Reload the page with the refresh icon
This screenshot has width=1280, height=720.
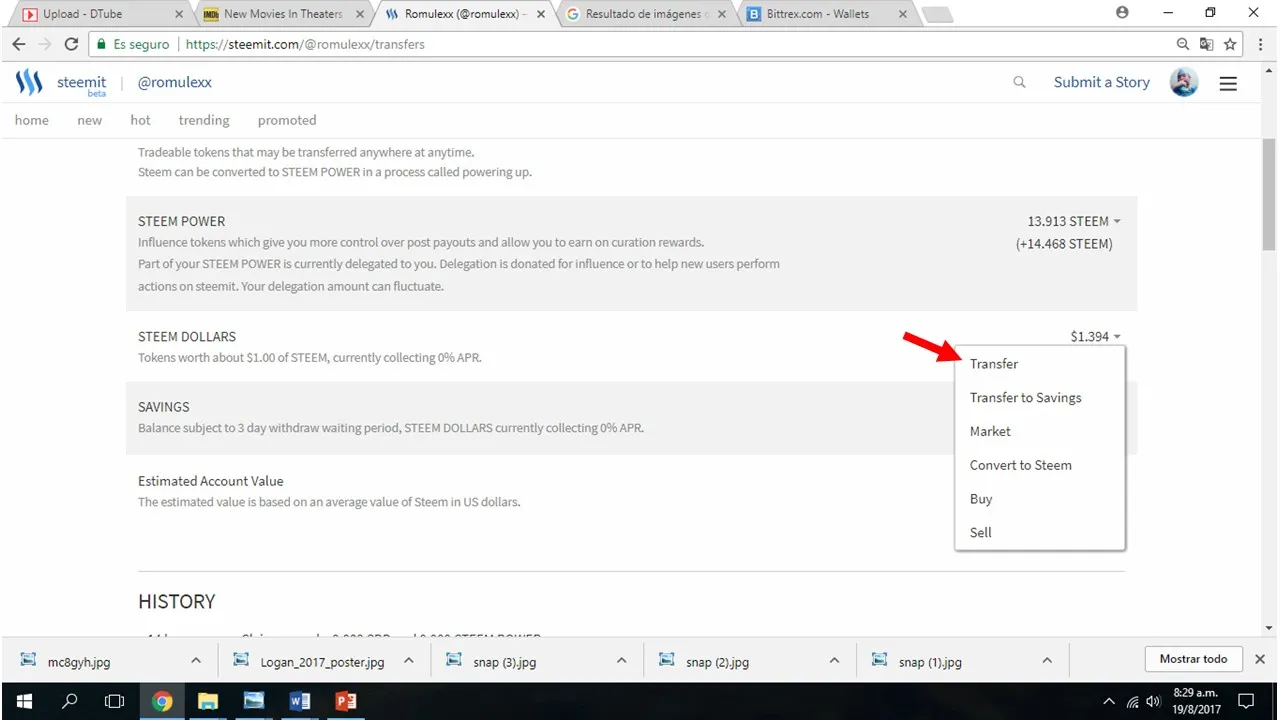(x=71, y=44)
